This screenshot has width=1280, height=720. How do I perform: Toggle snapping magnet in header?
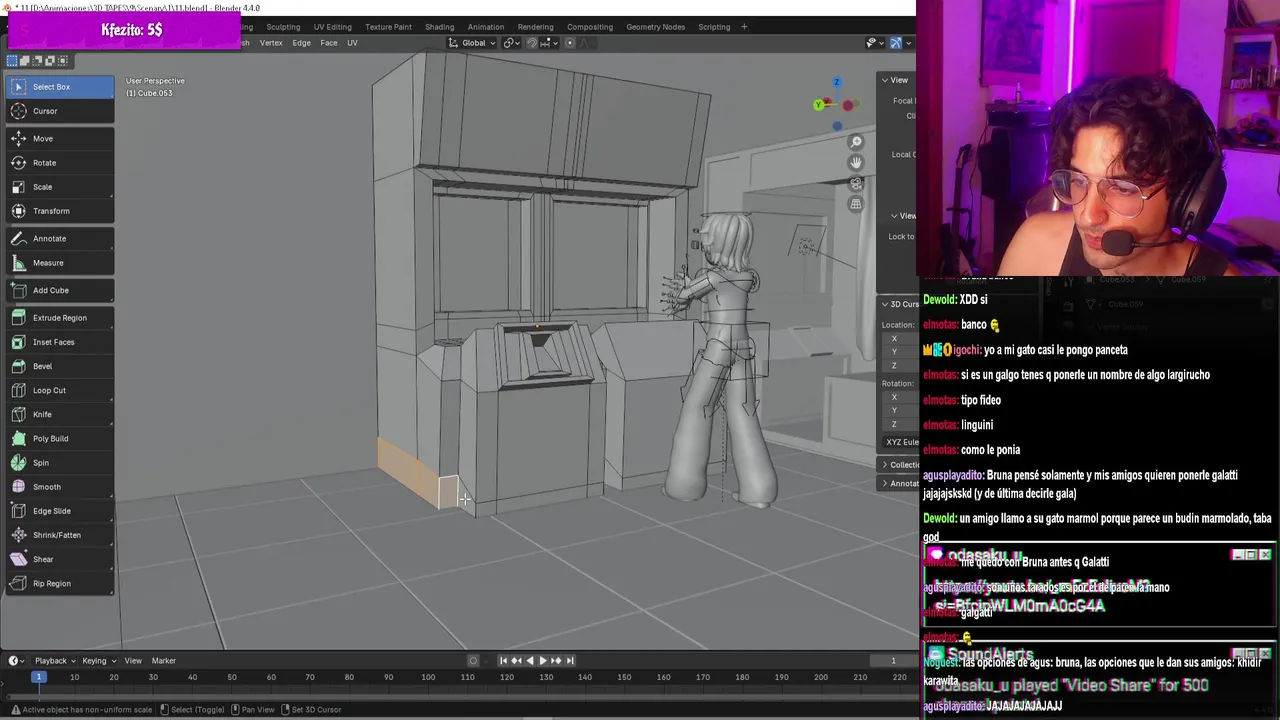click(532, 43)
